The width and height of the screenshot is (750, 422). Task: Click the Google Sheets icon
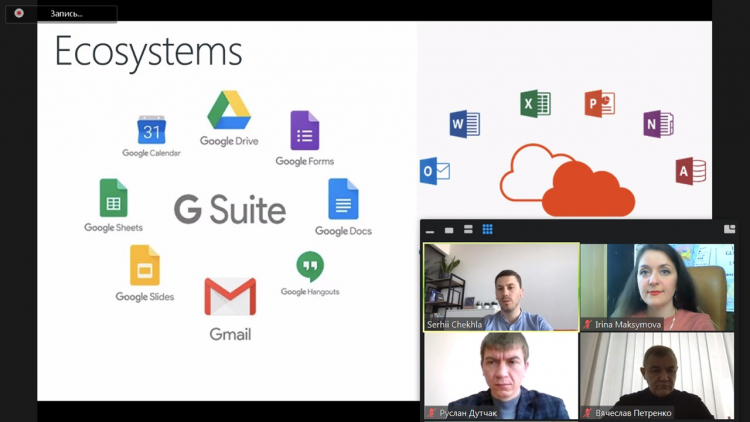tap(113, 198)
